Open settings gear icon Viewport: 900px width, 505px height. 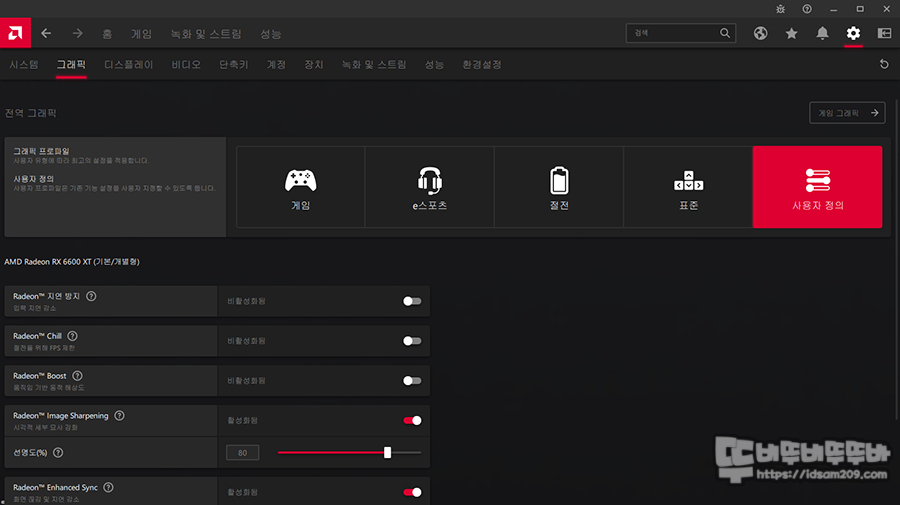click(x=854, y=33)
